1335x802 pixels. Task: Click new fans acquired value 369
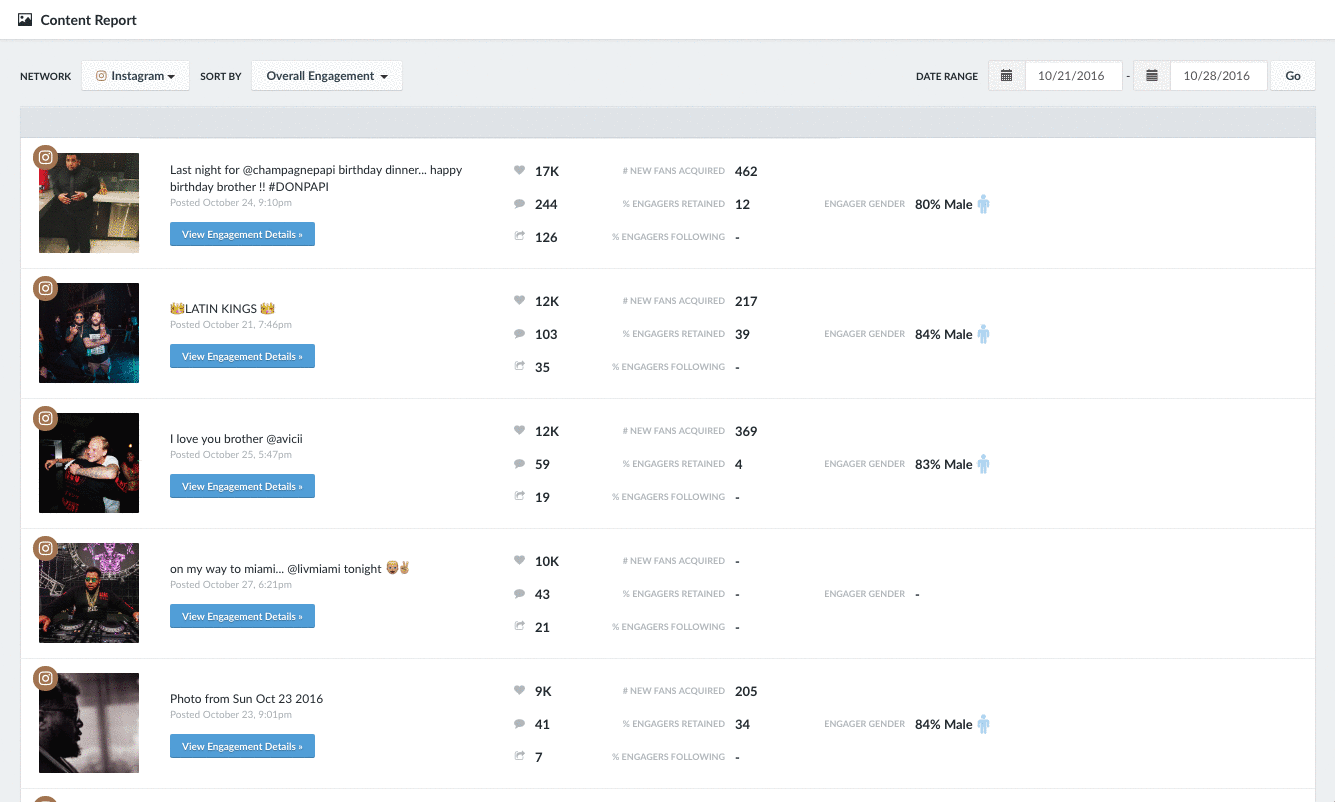(x=746, y=431)
